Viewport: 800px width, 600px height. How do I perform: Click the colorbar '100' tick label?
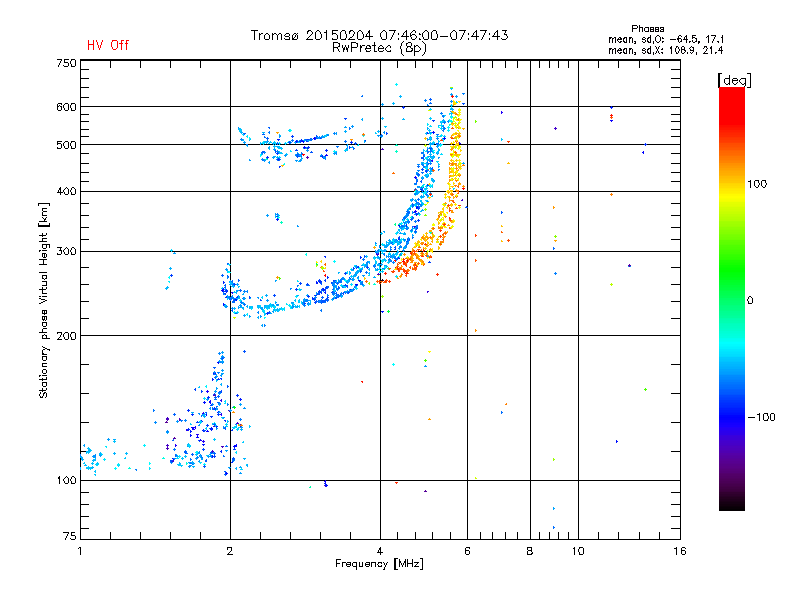pyautogui.click(x=757, y=184)
